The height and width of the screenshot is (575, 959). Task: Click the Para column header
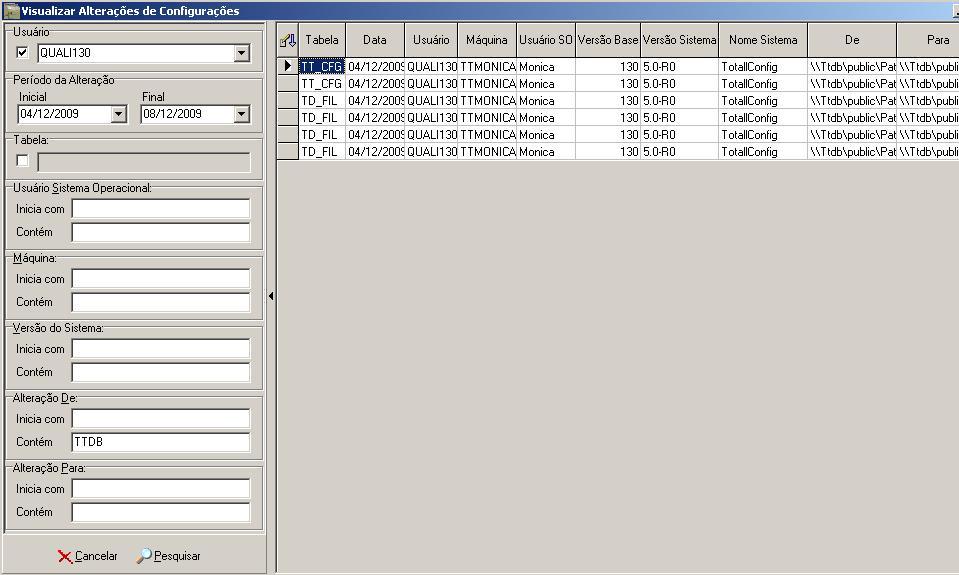coord(928,40)
